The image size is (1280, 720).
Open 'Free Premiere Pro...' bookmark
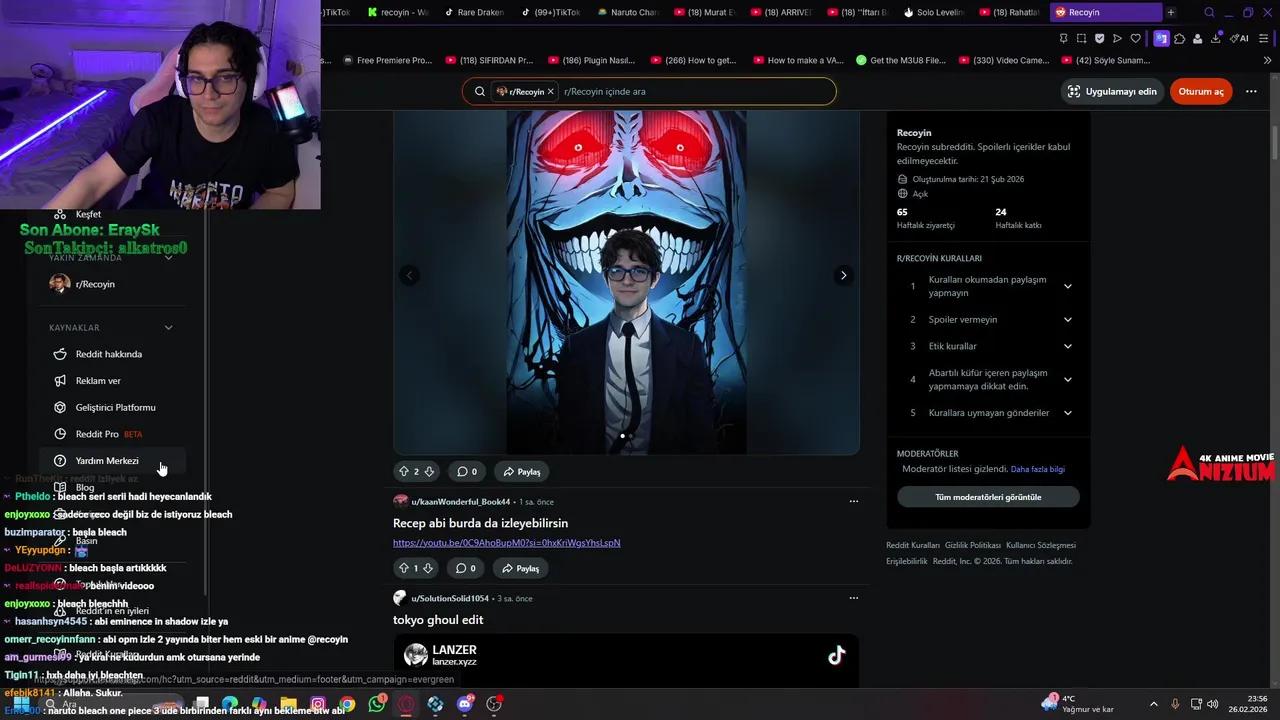pyautogui.click(x=386, y=60)
